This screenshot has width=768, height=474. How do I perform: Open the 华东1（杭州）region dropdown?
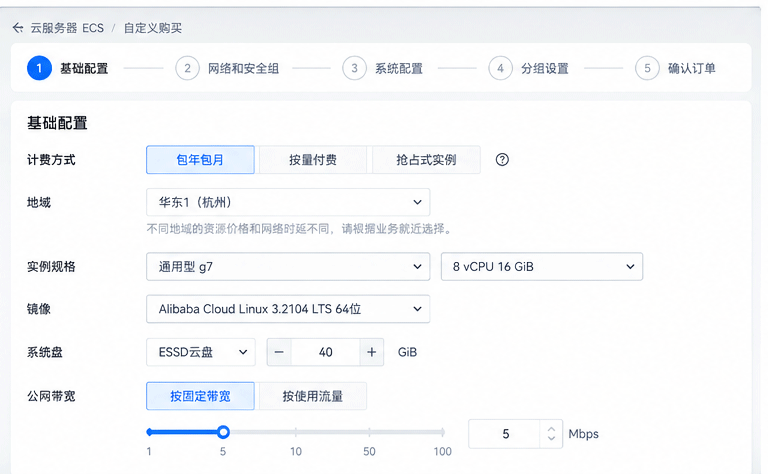[288, 202]
